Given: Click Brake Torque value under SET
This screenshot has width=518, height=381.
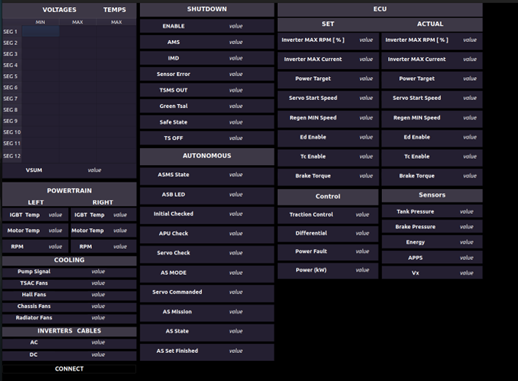Looking at the screenshot, I should click(x=366, y=176).
